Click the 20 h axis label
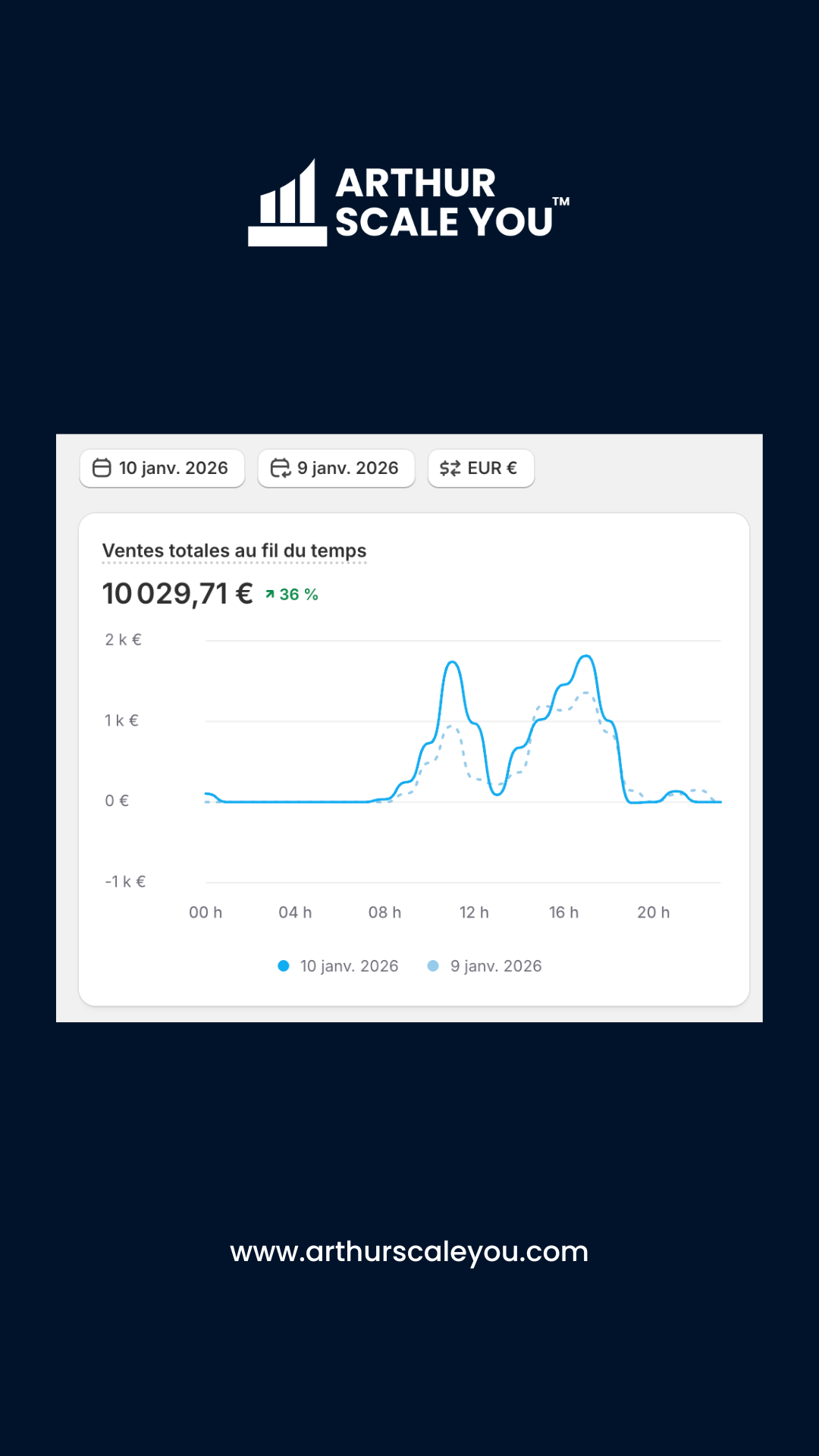The image size is (819, 1456). coord(654,912)
